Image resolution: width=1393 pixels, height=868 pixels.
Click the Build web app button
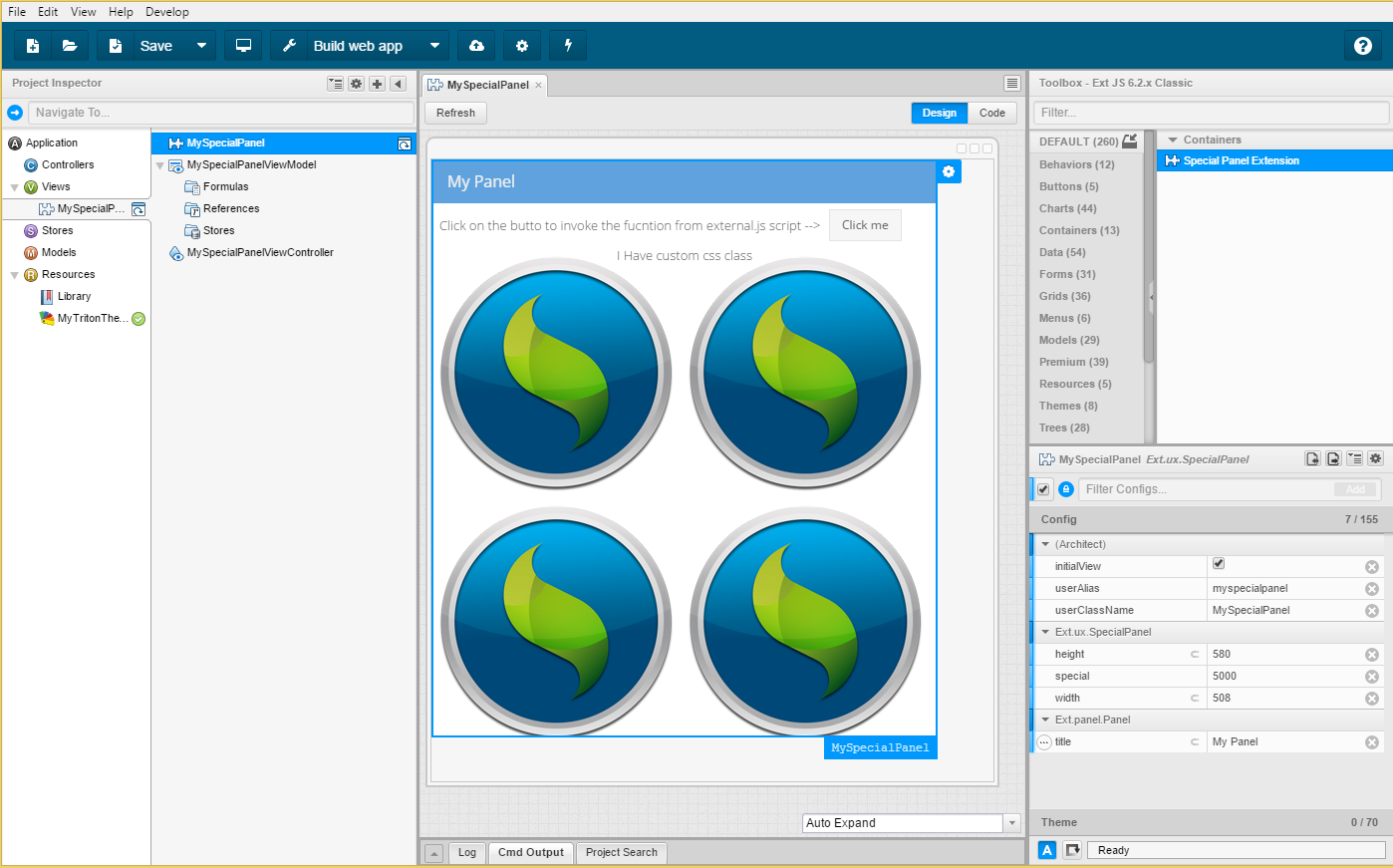click(x=346, y=46)
